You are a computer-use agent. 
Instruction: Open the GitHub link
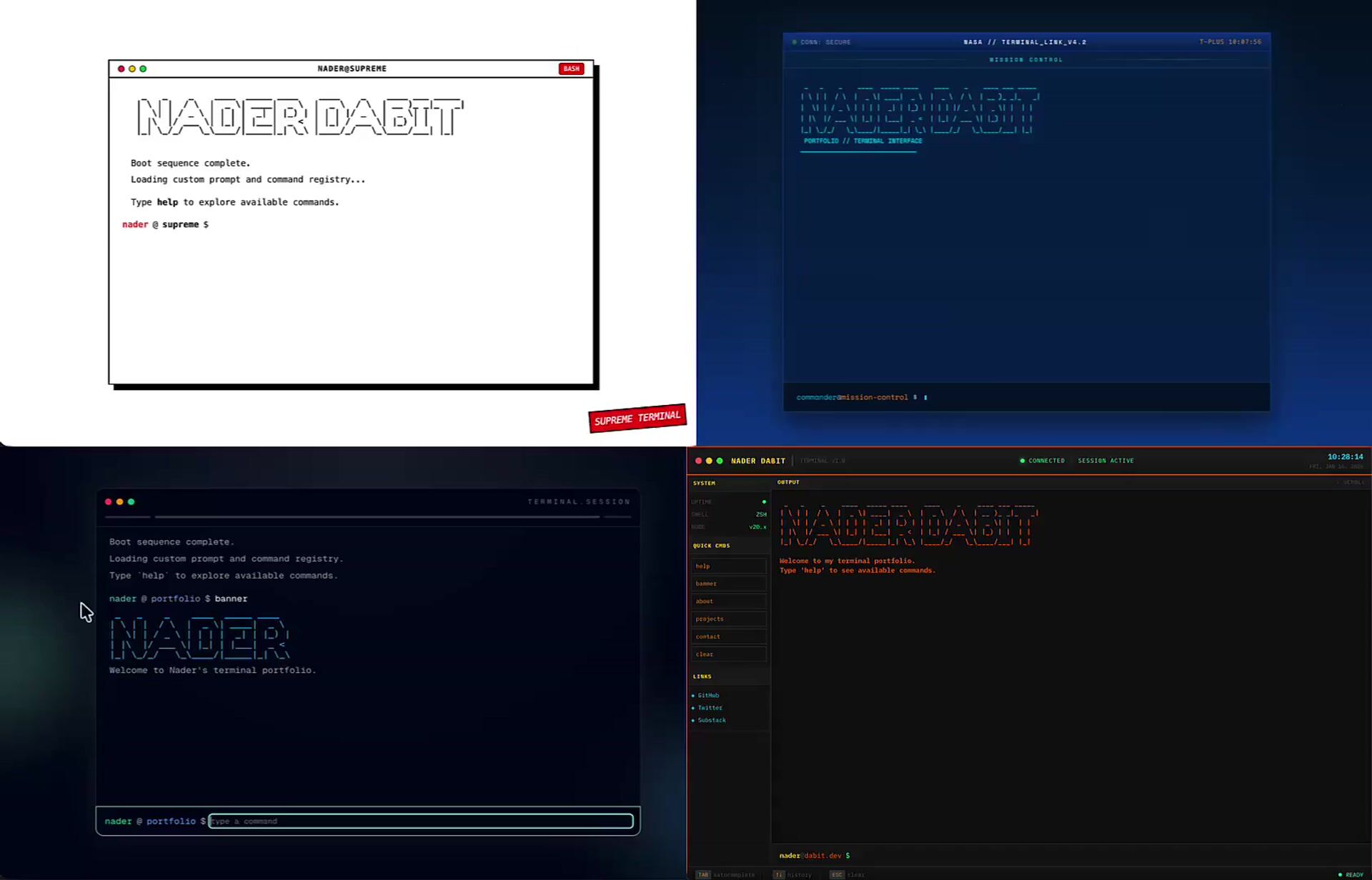(x=708, y=695)
